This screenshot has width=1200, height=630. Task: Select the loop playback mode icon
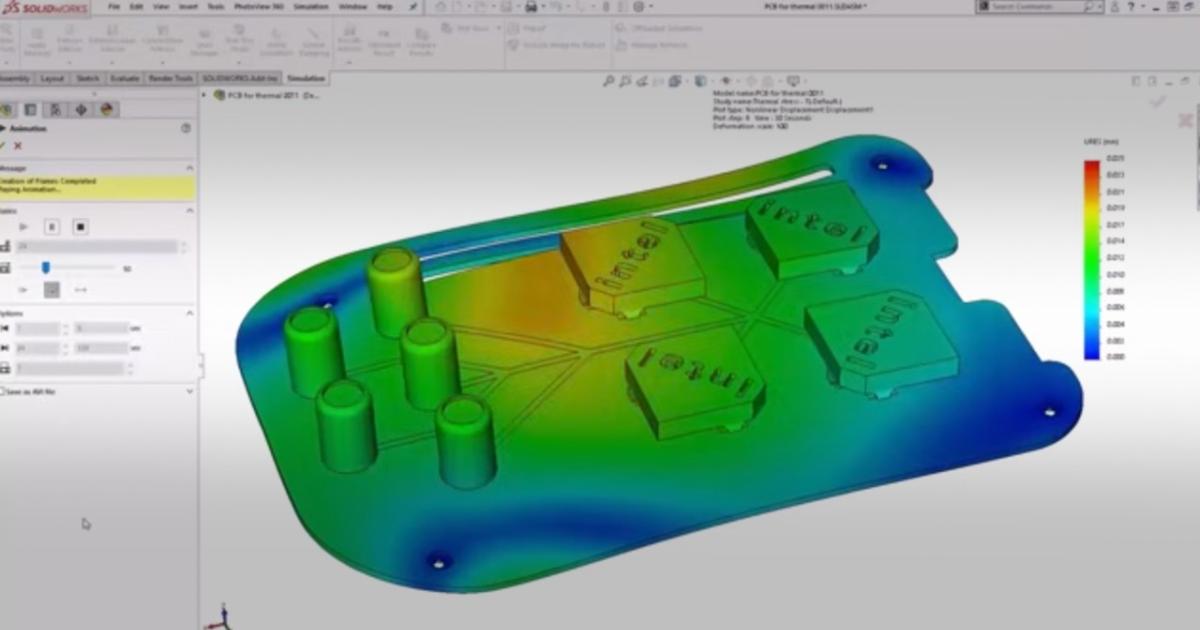(52, 289)
